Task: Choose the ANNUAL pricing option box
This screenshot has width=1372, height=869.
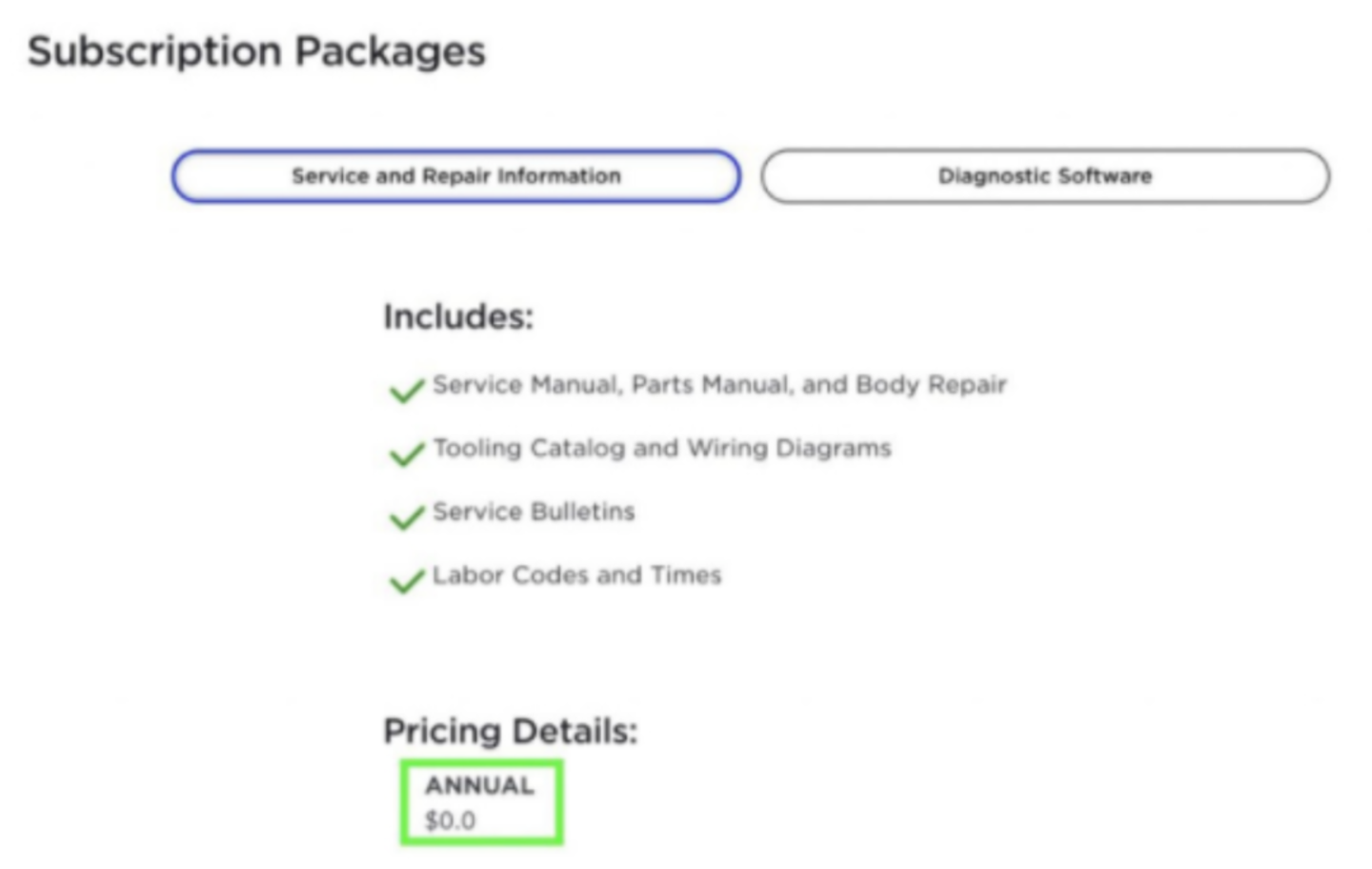Action: pyautogui.click(x=481, y=801)
